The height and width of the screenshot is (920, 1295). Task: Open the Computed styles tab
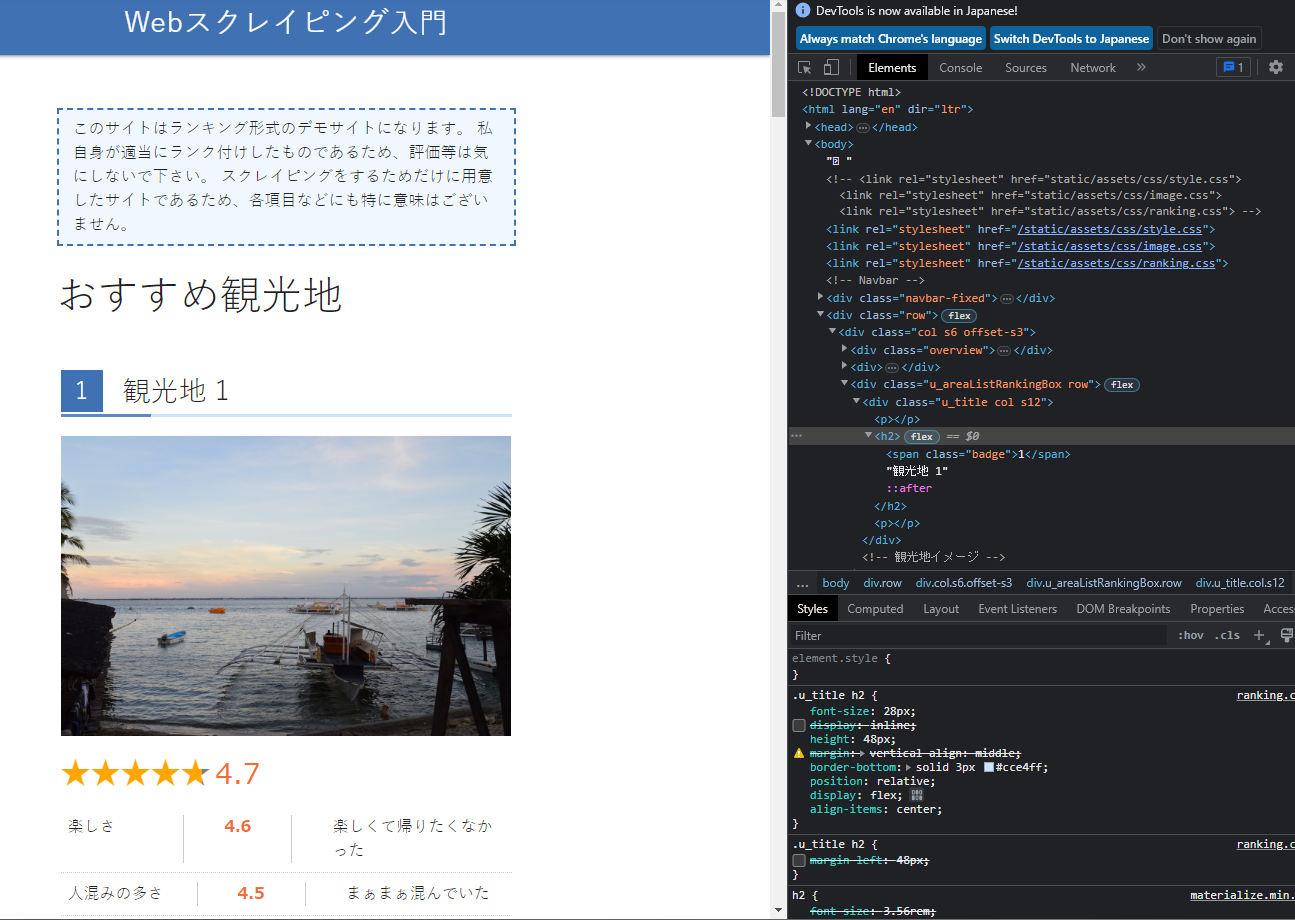coord(875,608)
